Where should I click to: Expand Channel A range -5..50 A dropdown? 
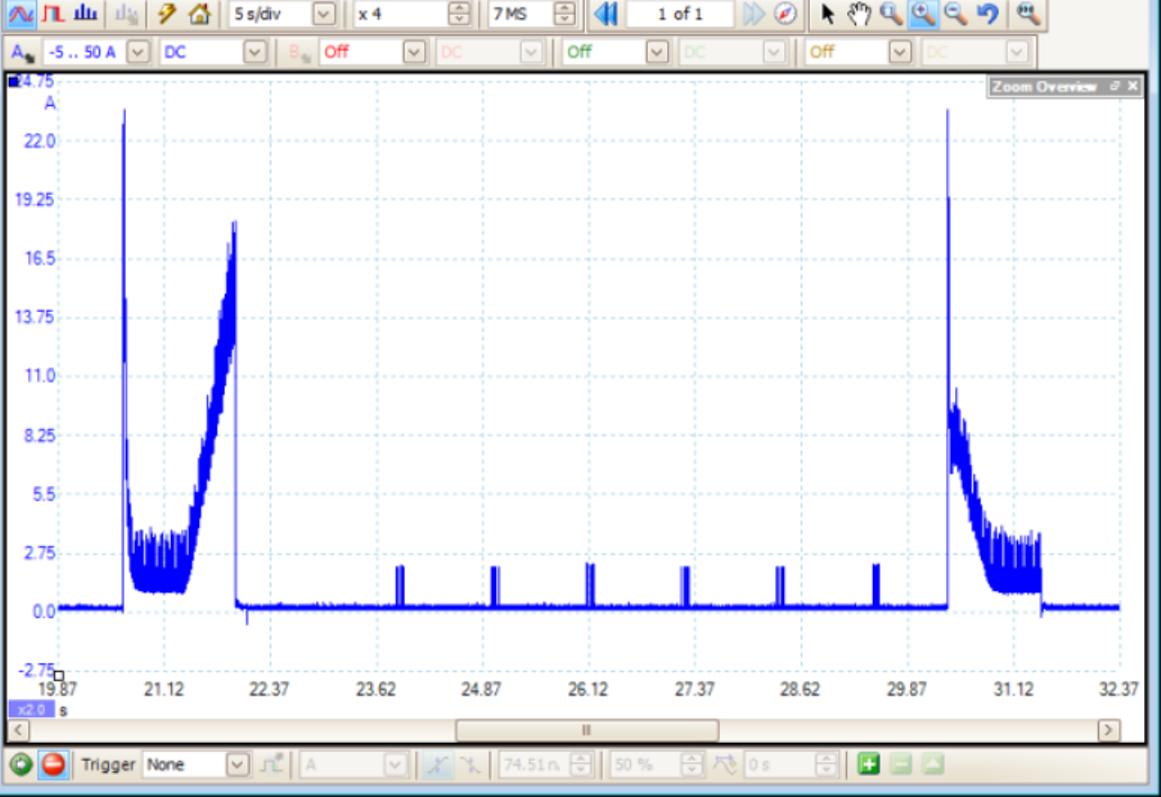[138, 51]
